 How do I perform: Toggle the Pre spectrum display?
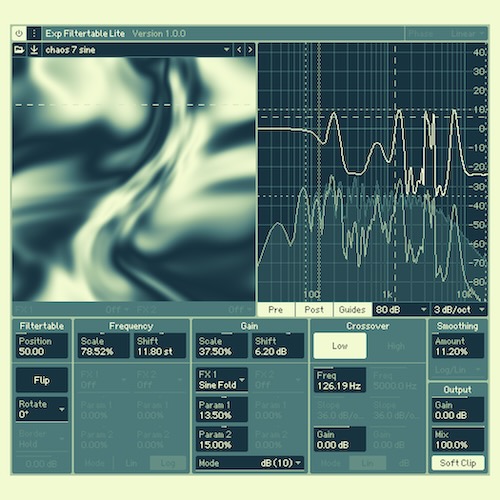pyautogui.click(x=276, y=310)
